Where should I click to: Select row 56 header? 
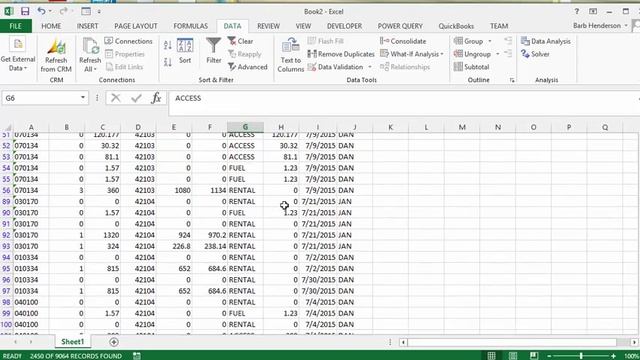tap(6, 190)
